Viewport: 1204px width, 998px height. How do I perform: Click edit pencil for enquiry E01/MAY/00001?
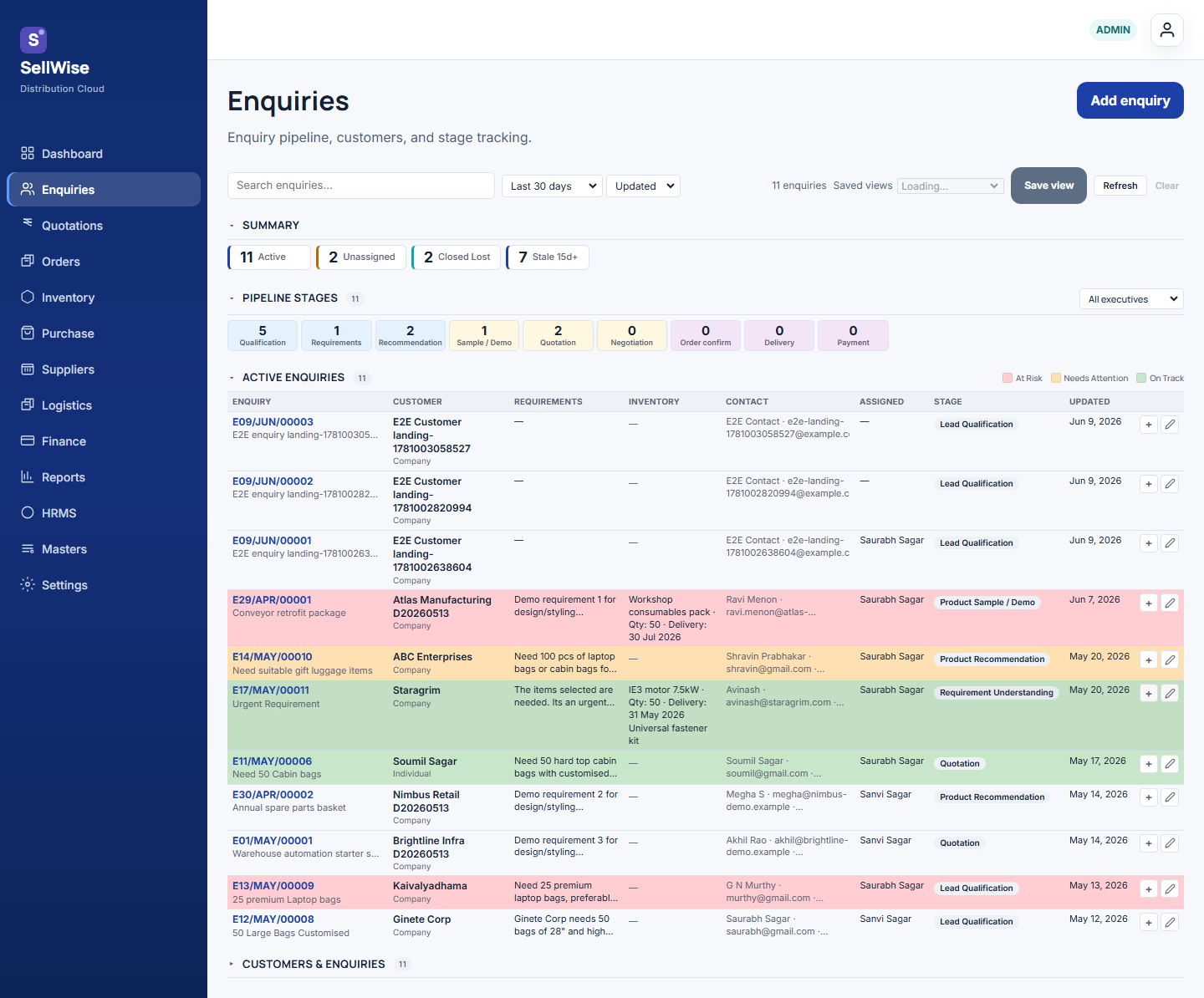pos(1171,843)
